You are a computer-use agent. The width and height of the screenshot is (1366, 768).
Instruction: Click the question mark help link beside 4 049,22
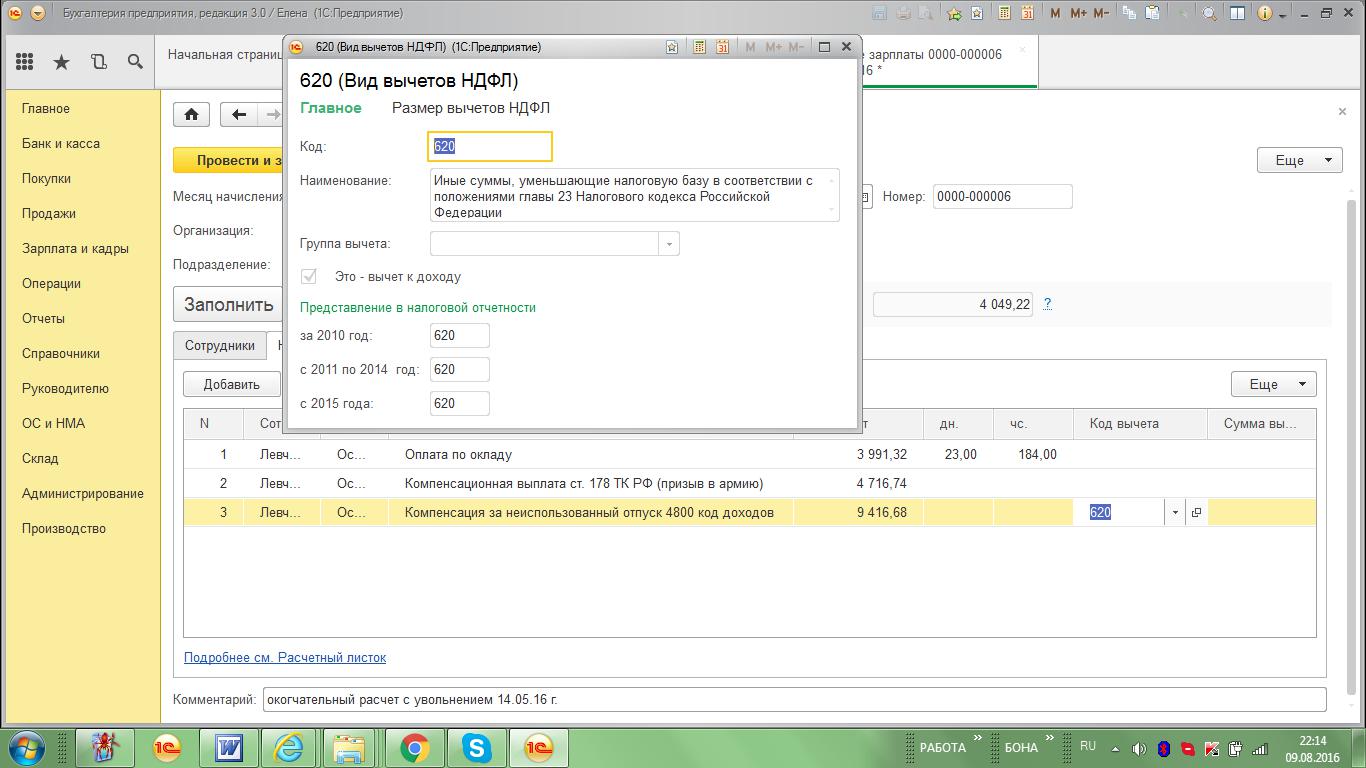(x=1047, y=304)
